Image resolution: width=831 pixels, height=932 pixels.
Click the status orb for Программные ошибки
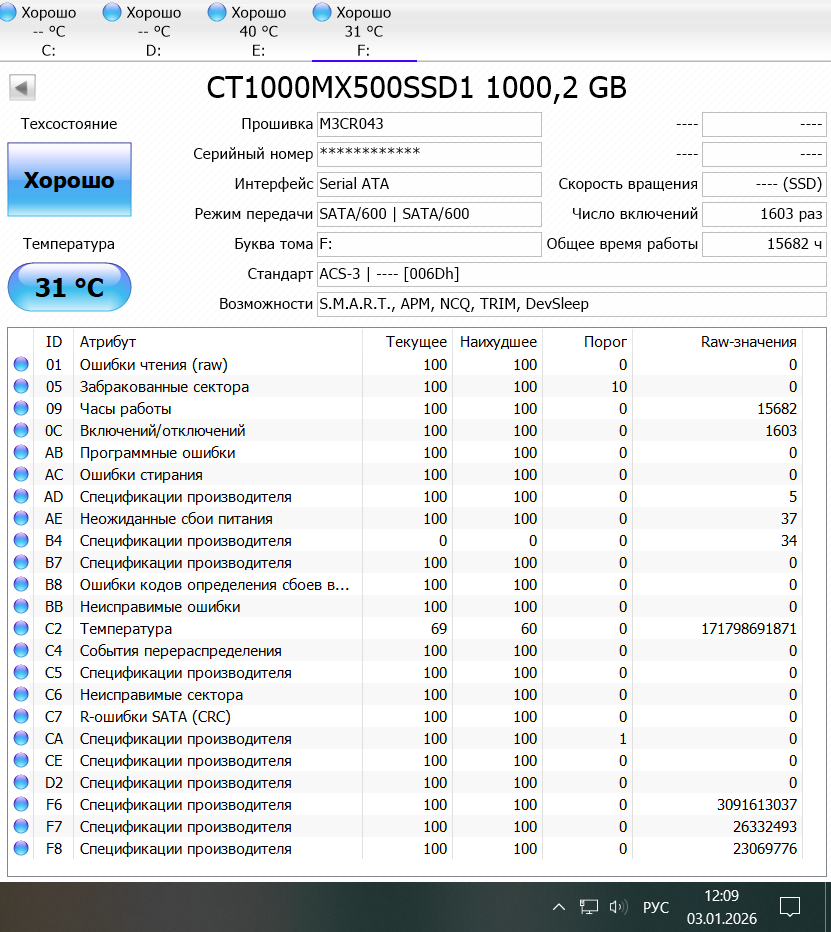tap(21, 452)
